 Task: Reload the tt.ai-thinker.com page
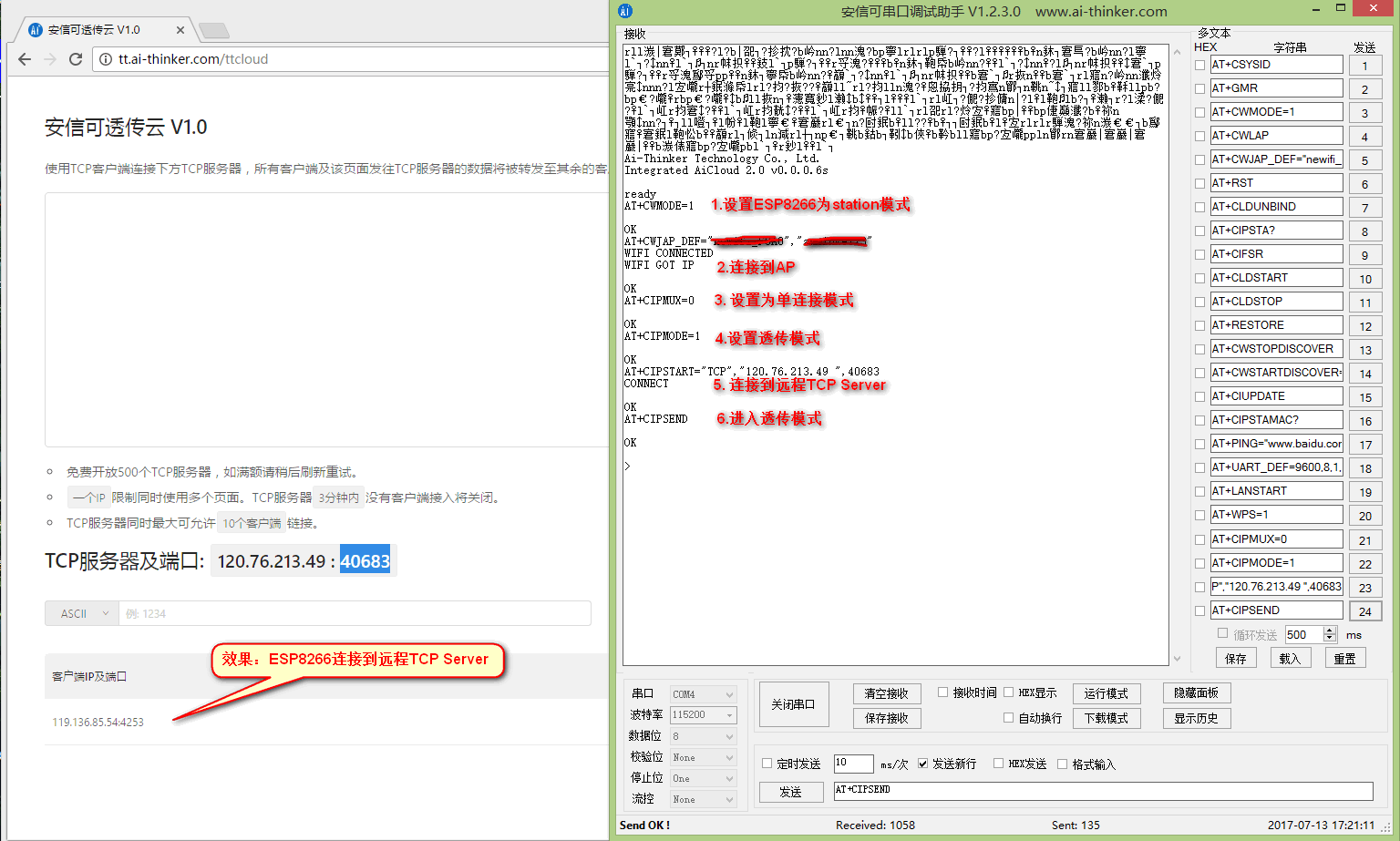(76, 59)
